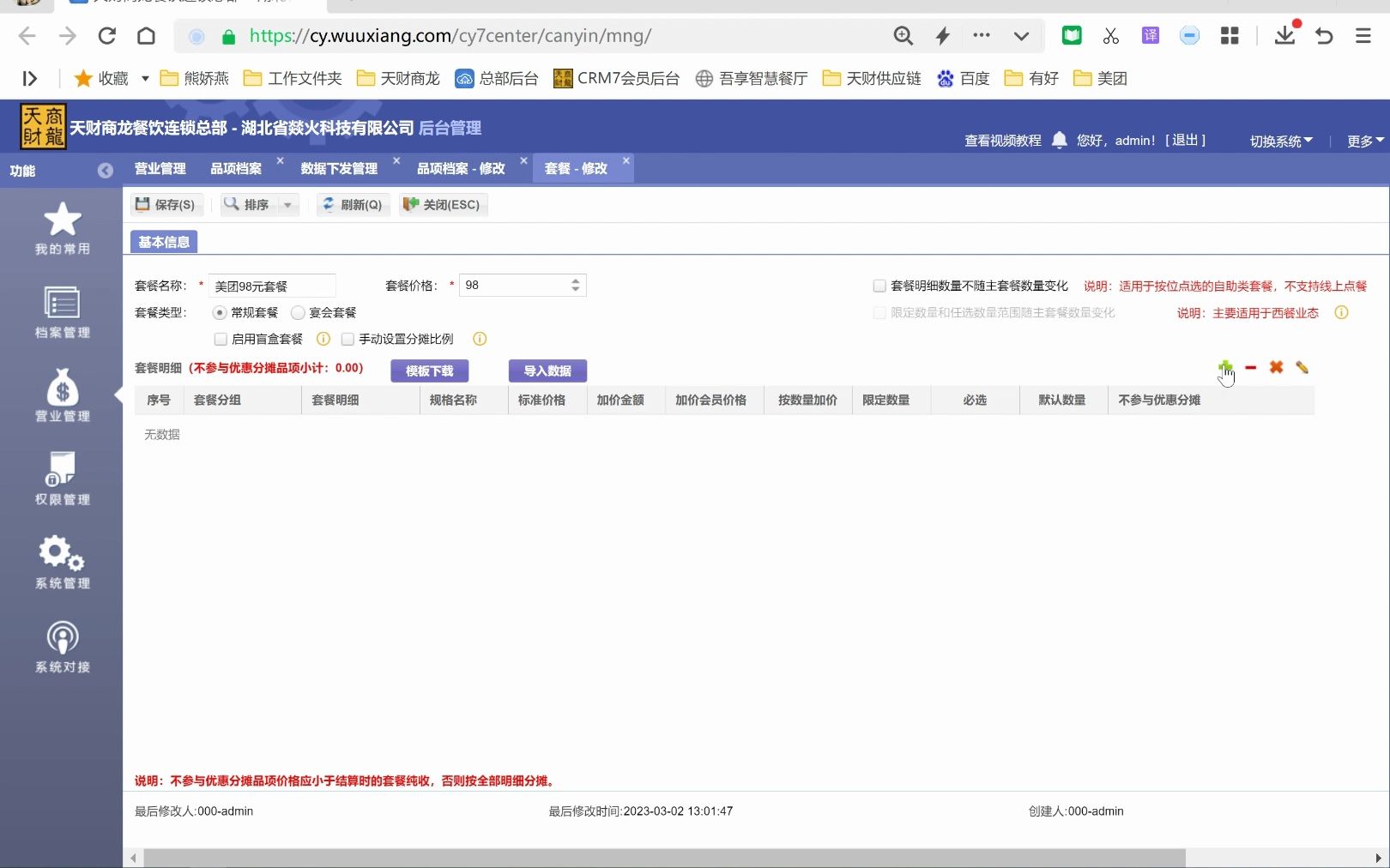
Task: Switch to 营业管理 tab
Action: click(160, 168)
